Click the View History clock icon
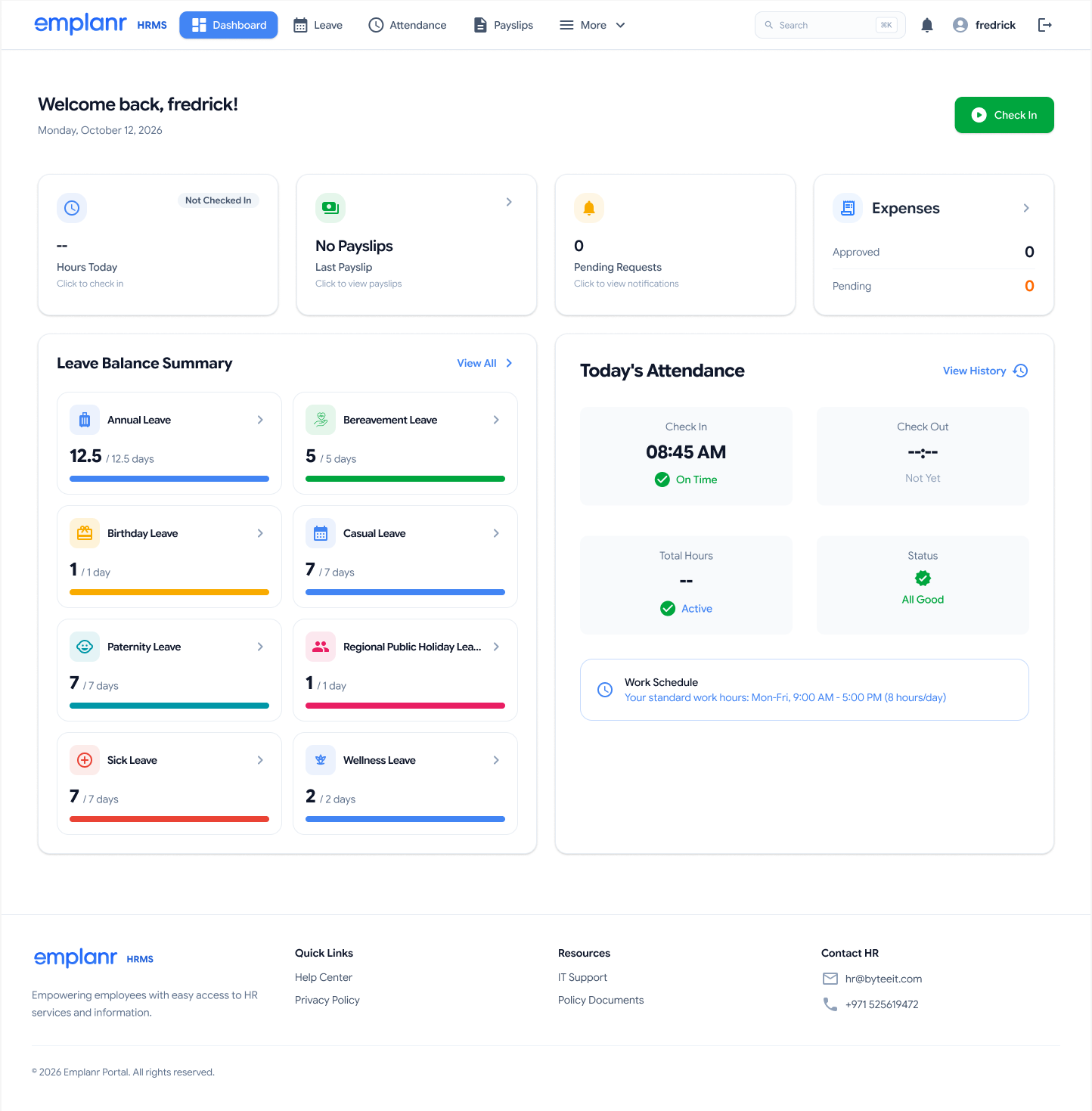Viewport: 1092px width, 1111px height. (x=1021, y=371)
